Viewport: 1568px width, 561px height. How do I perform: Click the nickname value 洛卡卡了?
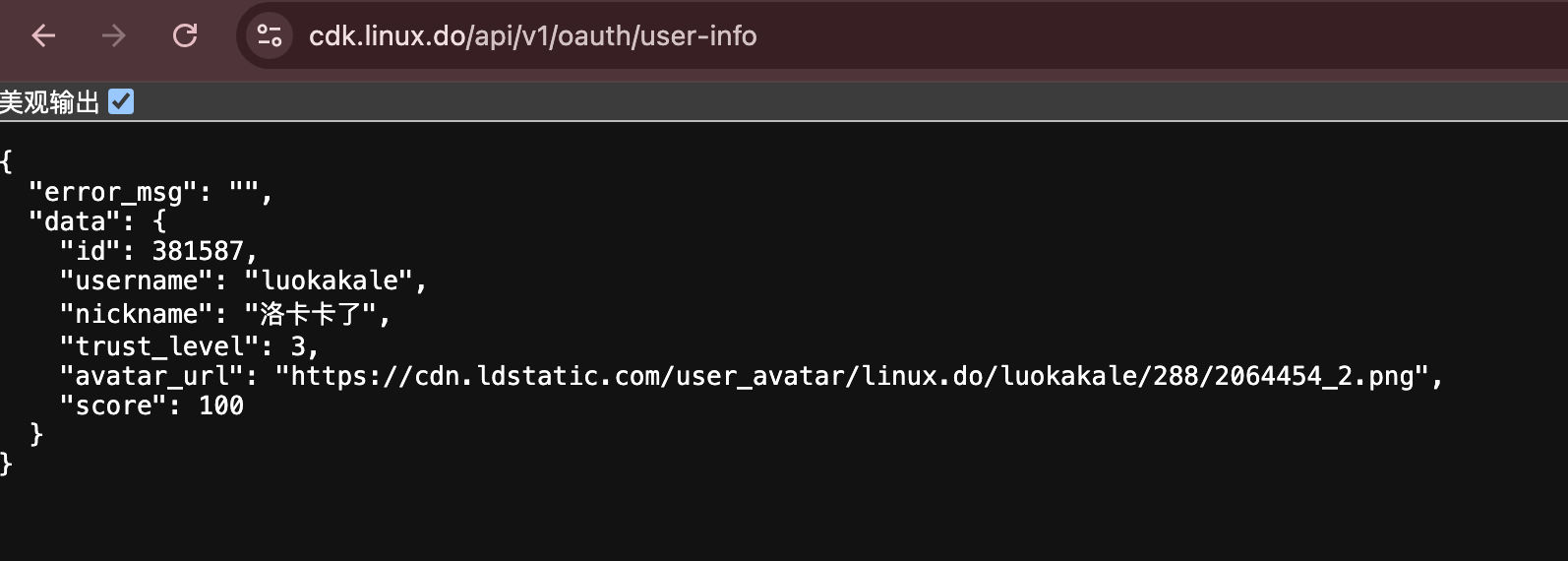tap(319, 314)
